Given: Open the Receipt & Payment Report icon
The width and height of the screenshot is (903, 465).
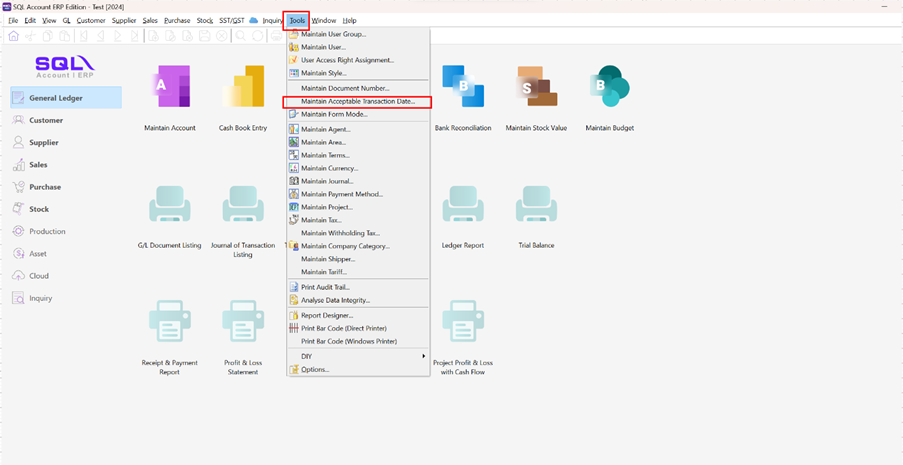Looking at the screenshot, I should tap(169, 322).
